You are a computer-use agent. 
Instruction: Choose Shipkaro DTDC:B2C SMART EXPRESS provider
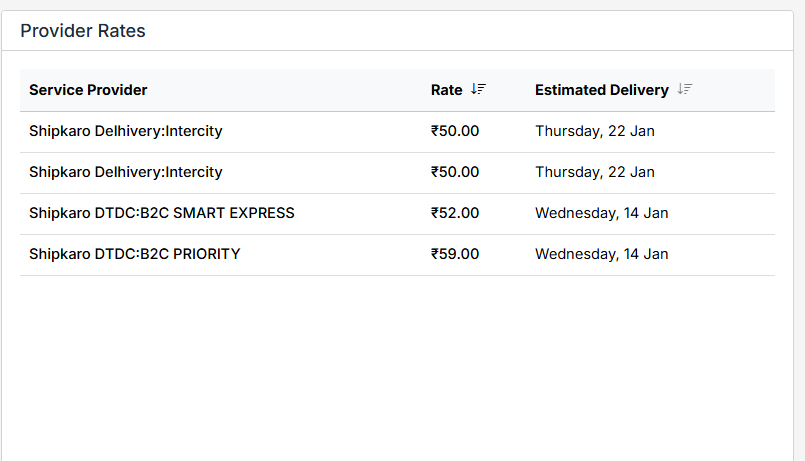[162, 213]
